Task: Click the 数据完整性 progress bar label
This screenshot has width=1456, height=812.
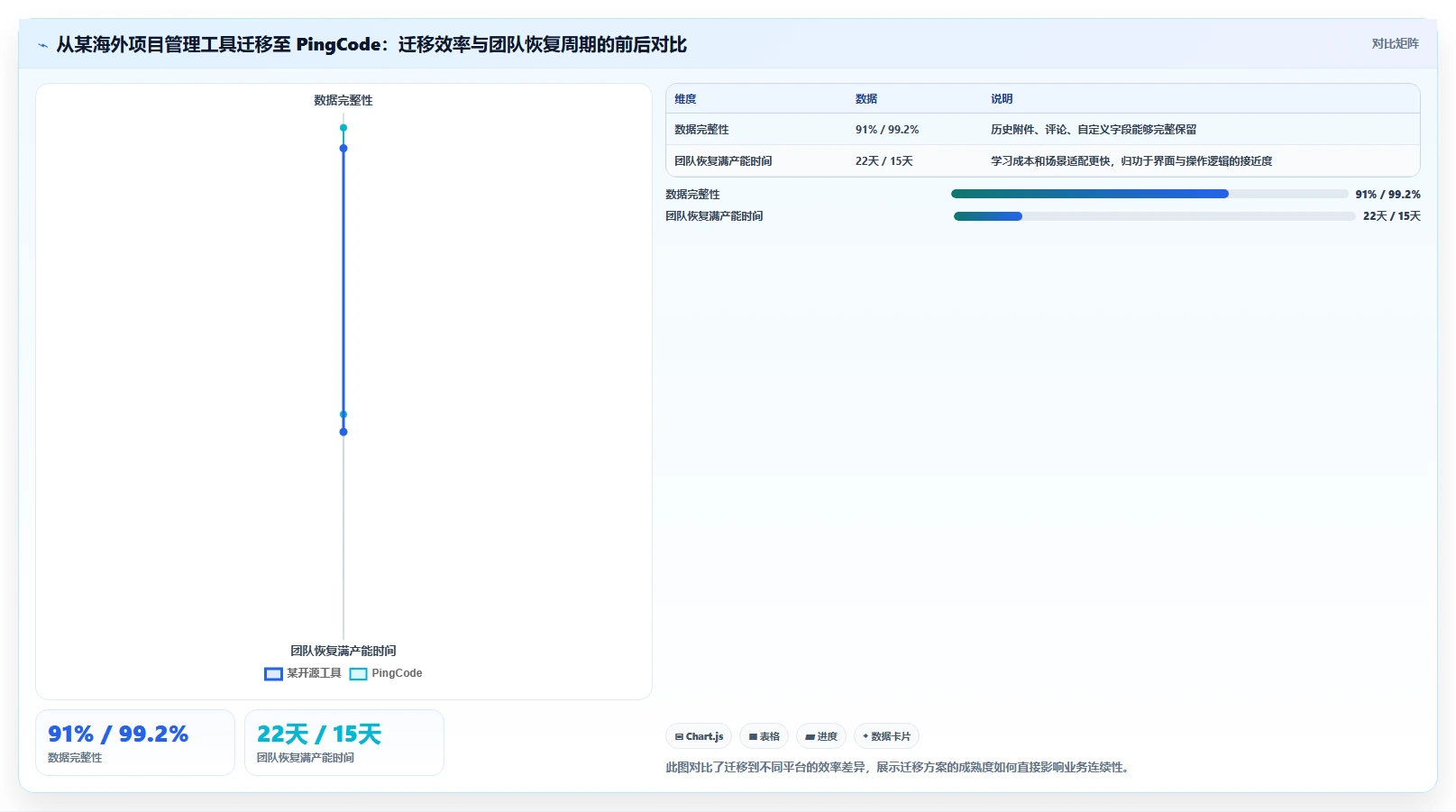Action: (x=692, y=195)
